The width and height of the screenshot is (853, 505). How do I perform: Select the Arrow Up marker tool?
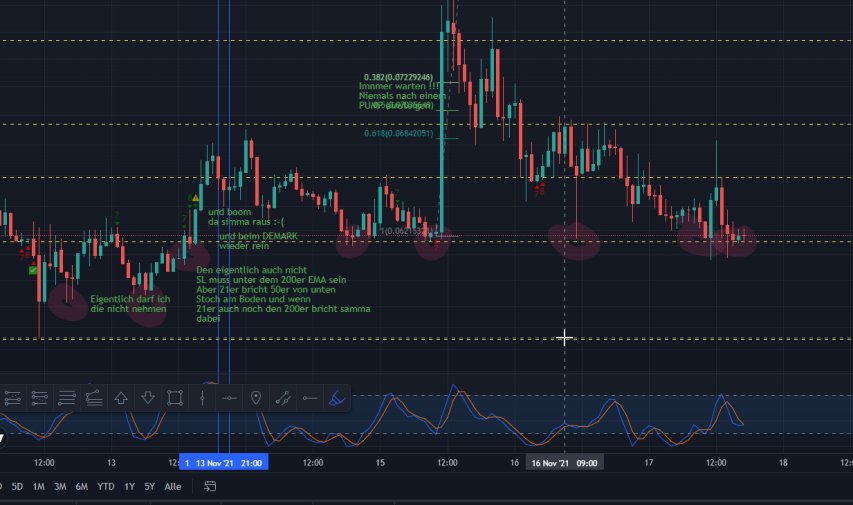[x=121, y=398]
